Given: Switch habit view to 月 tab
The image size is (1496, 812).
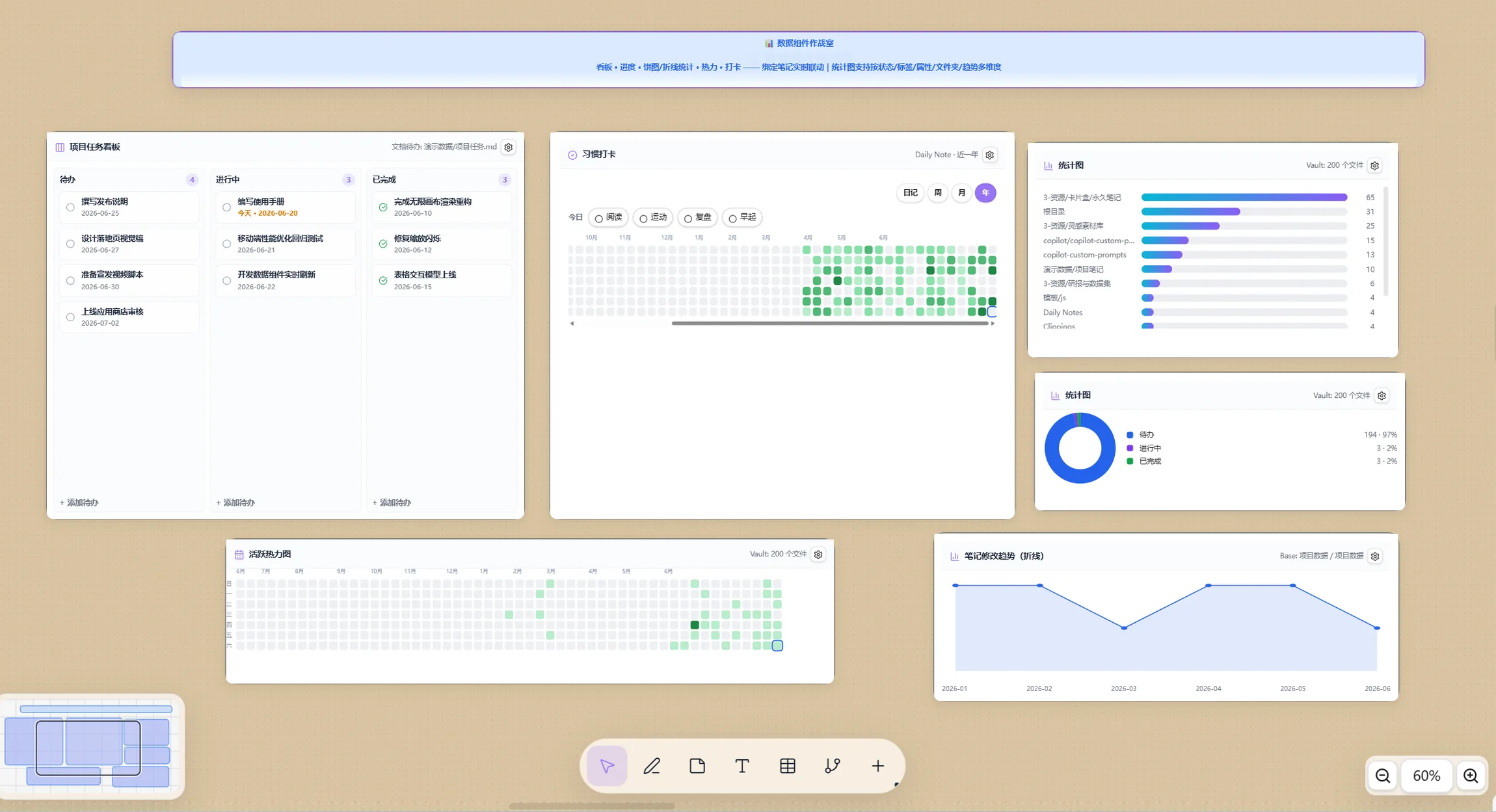Looking at the screenshot, I should (961, 192).
